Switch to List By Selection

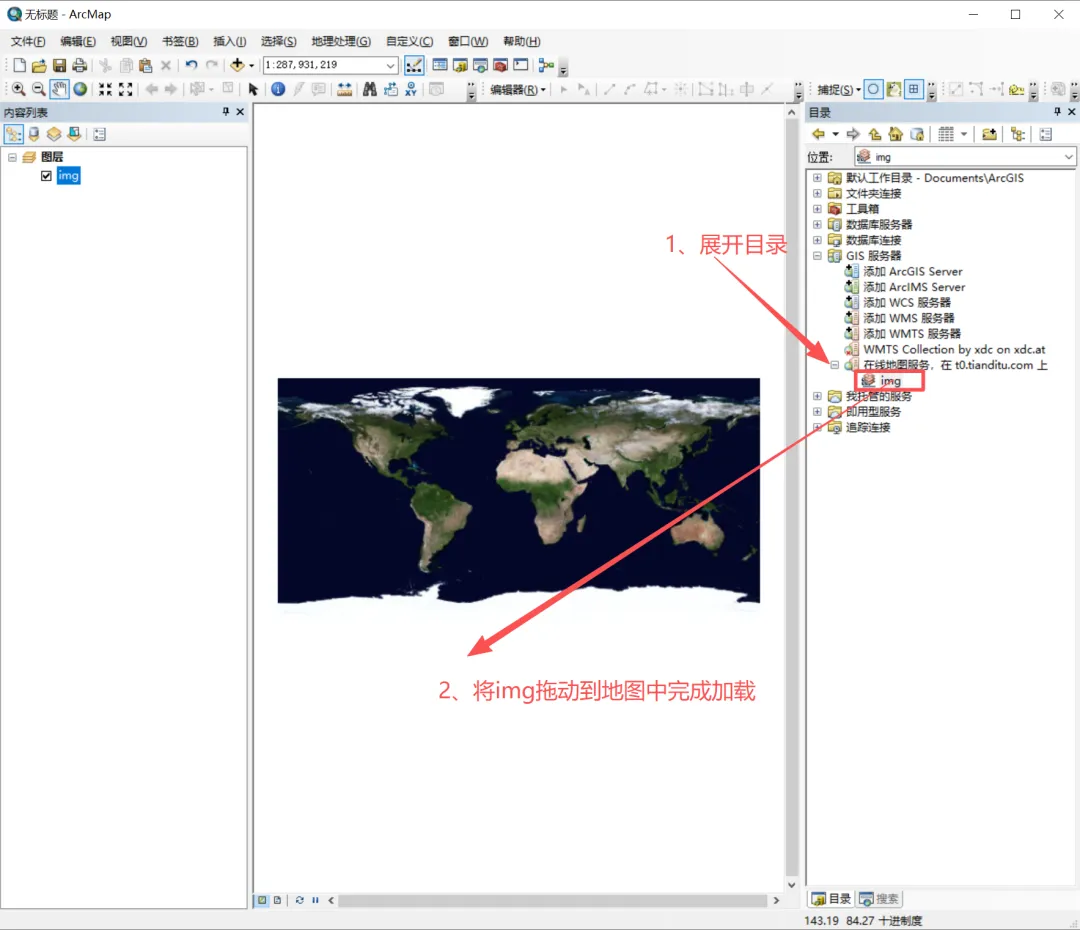(74, 134)
